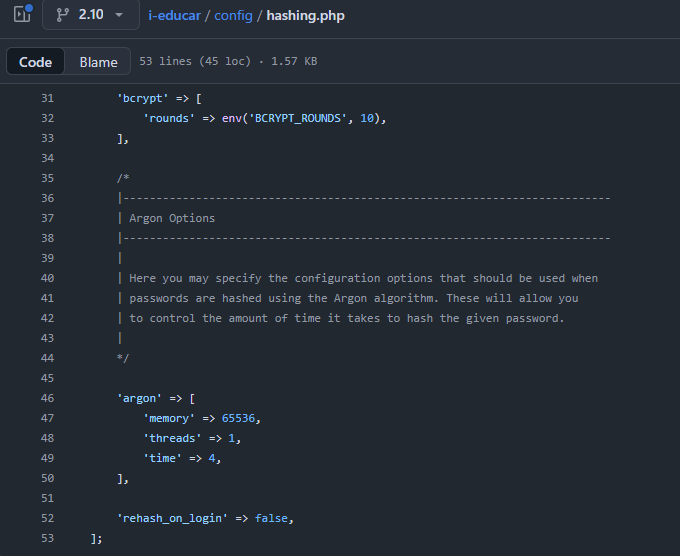The image size is (680, 556).
Task: Click line number 44
Action: (x=48, y=358)
